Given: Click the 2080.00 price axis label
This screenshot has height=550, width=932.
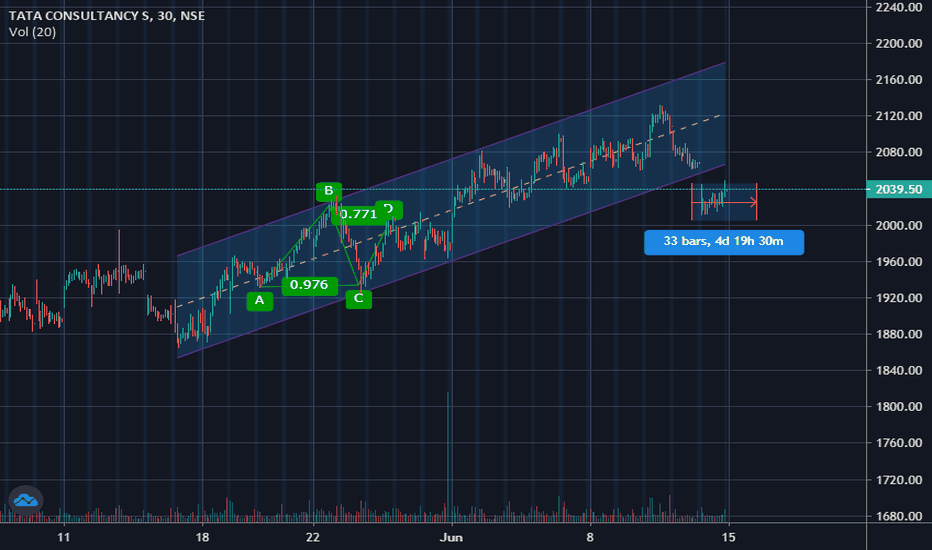Looking at the screenshot, I should (899, 152).
